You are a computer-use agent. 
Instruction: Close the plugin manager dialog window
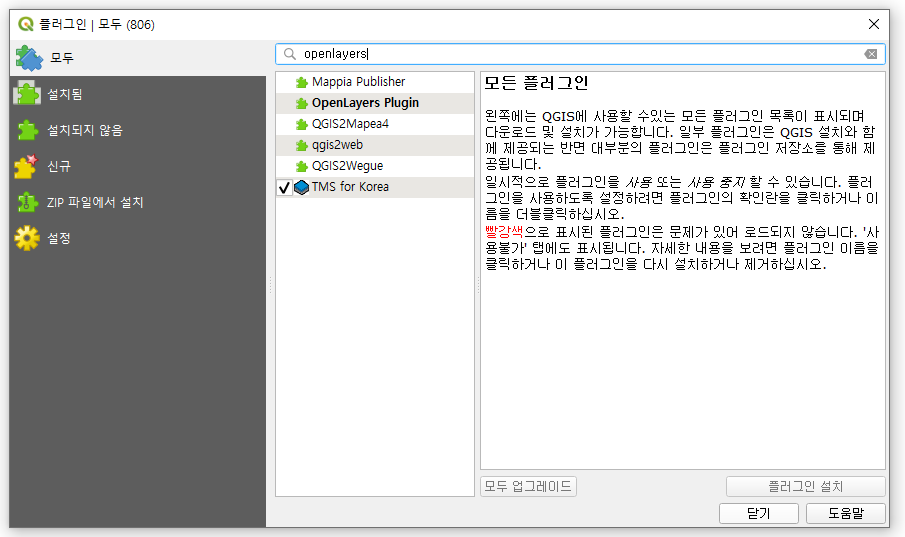[x=874, y=24]
